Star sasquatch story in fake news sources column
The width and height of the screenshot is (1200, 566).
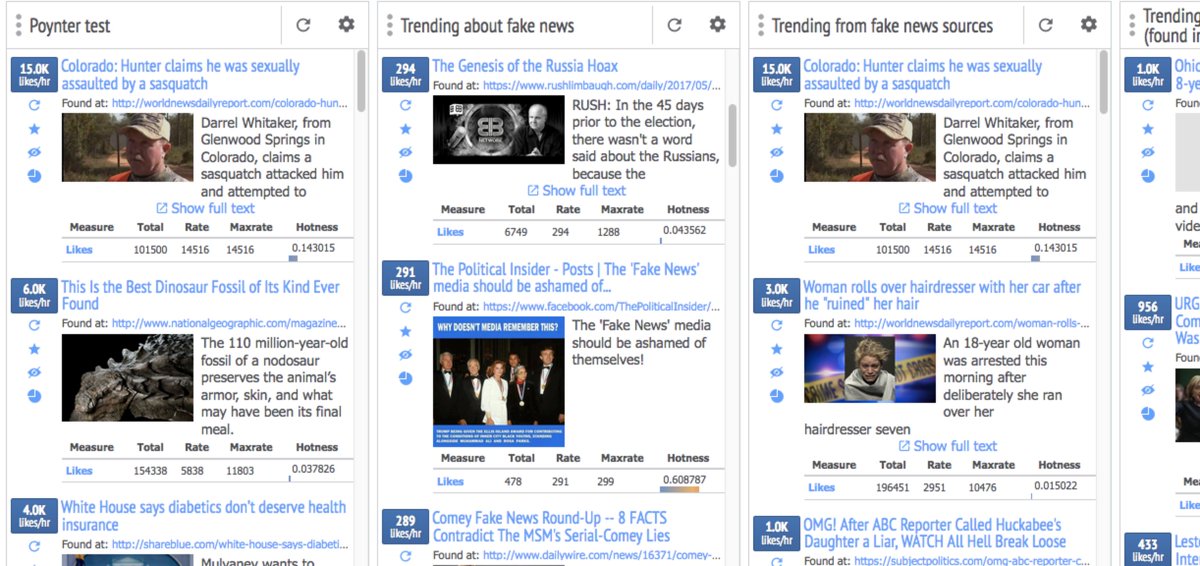[776, 129]
